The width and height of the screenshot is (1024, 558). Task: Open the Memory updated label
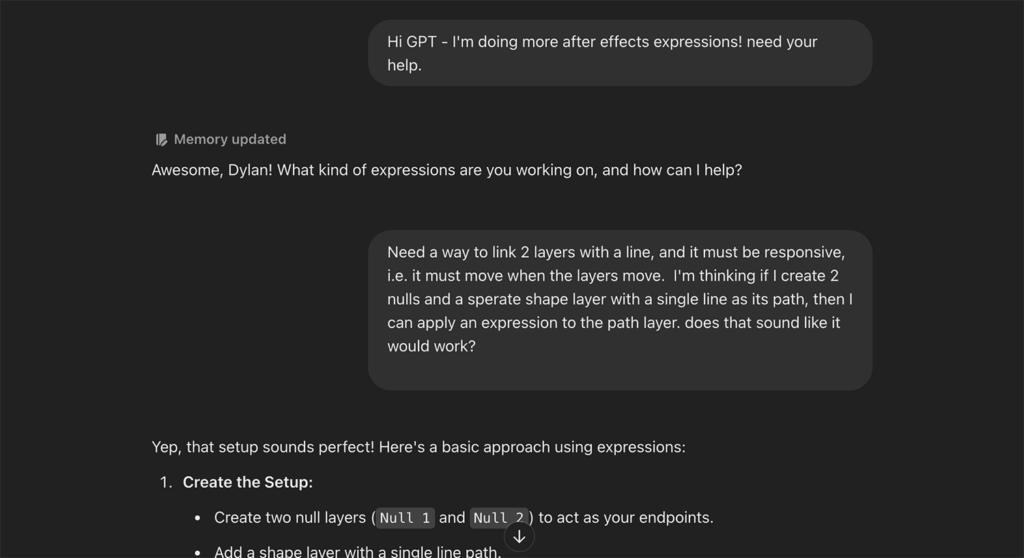pos(229,139)
